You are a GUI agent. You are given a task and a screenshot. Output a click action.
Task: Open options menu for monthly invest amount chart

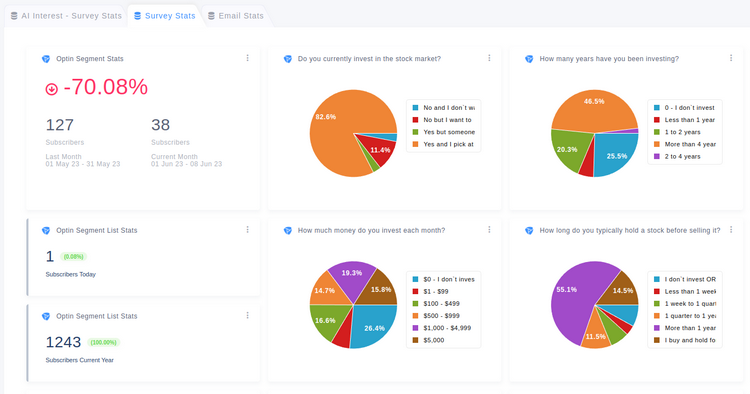pyautogui.click(x=489, y=230)
